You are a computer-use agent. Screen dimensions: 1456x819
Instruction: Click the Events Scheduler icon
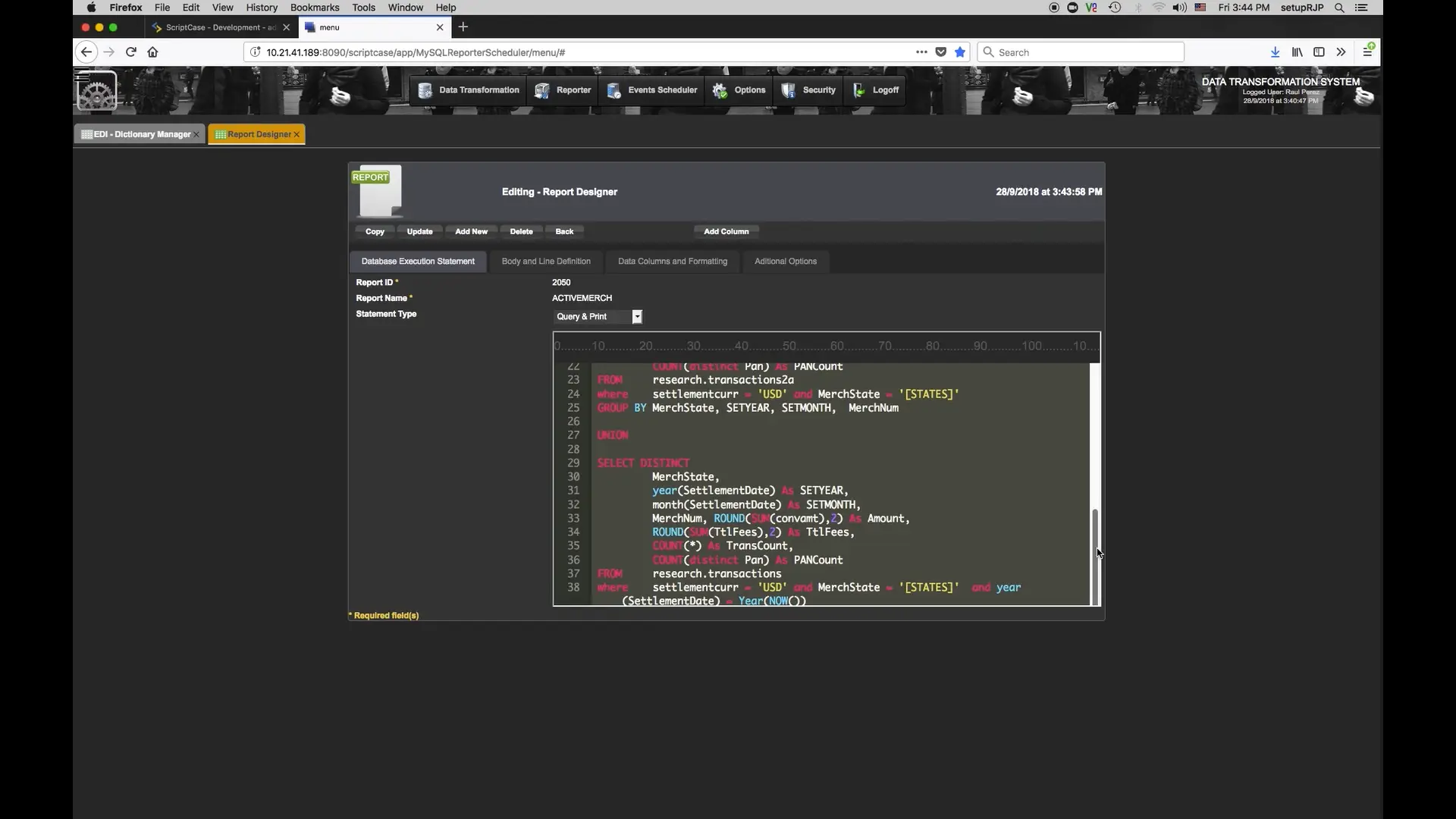[614, 90]
